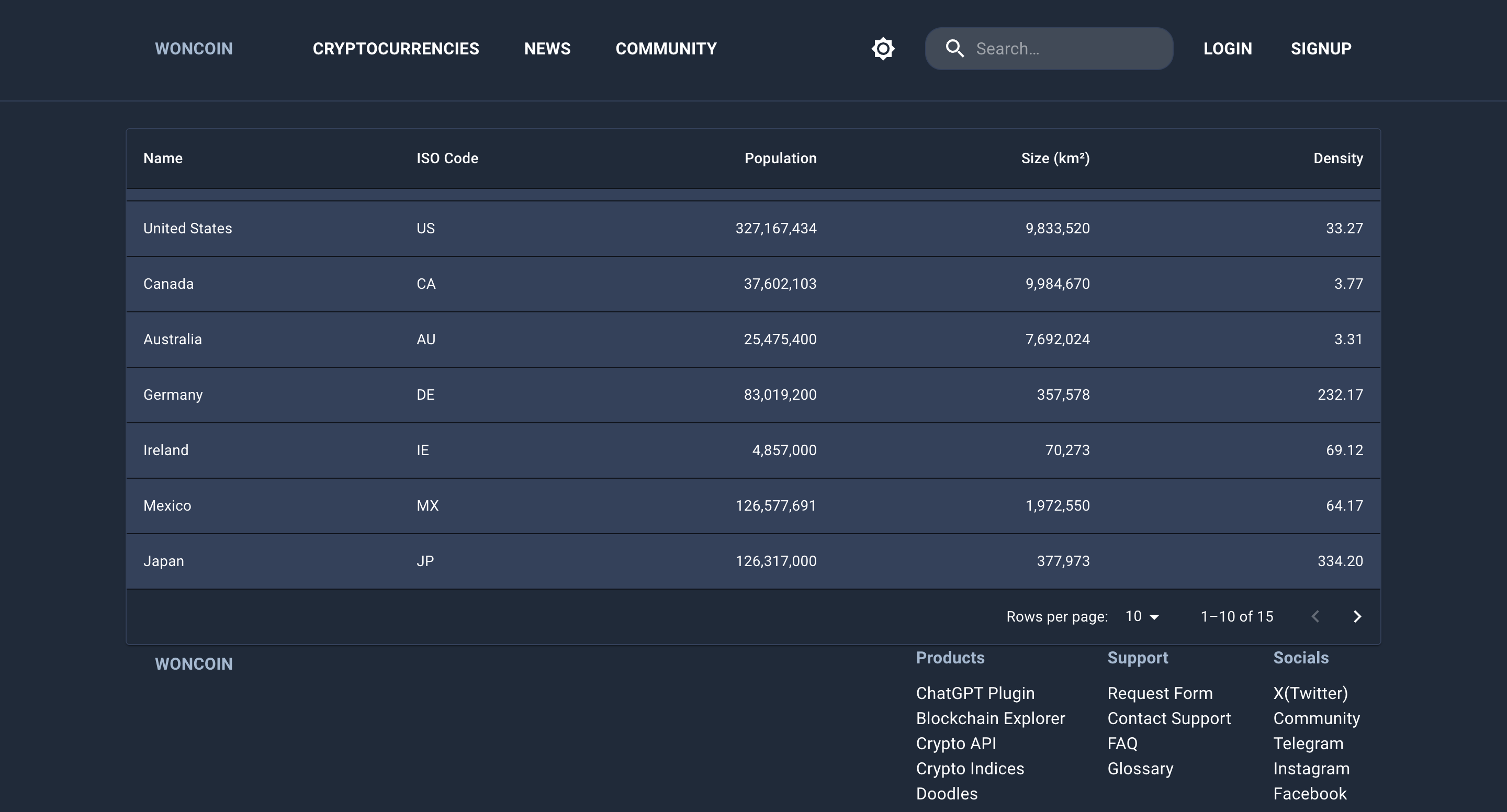Toggle the light/dark theme sun icon
1507x812 pixels.
pos(883,49)
